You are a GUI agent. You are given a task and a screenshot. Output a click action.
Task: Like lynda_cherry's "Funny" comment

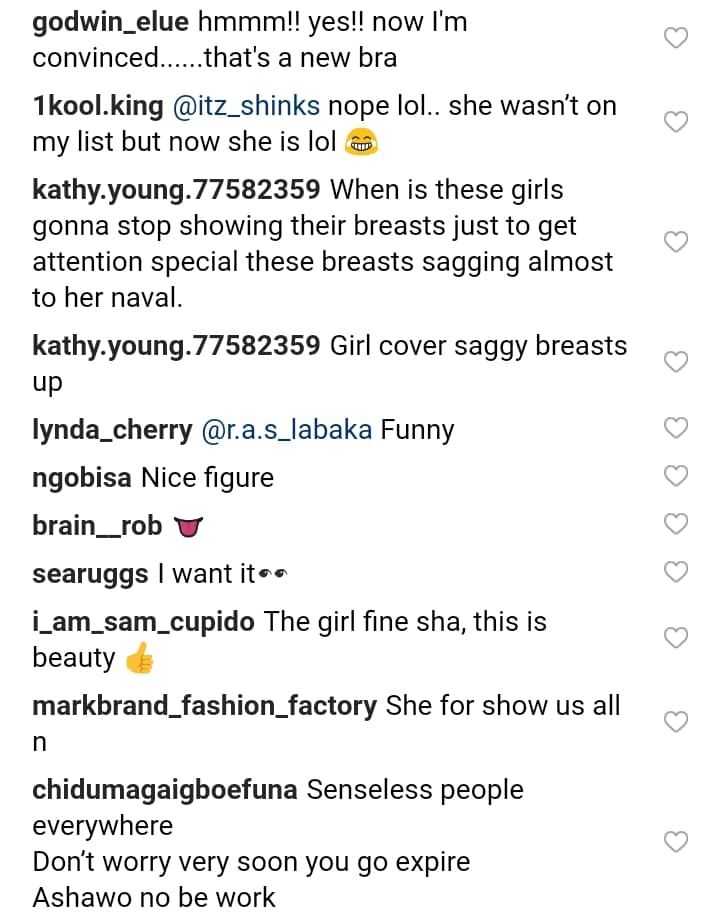(x=676, y=428)
